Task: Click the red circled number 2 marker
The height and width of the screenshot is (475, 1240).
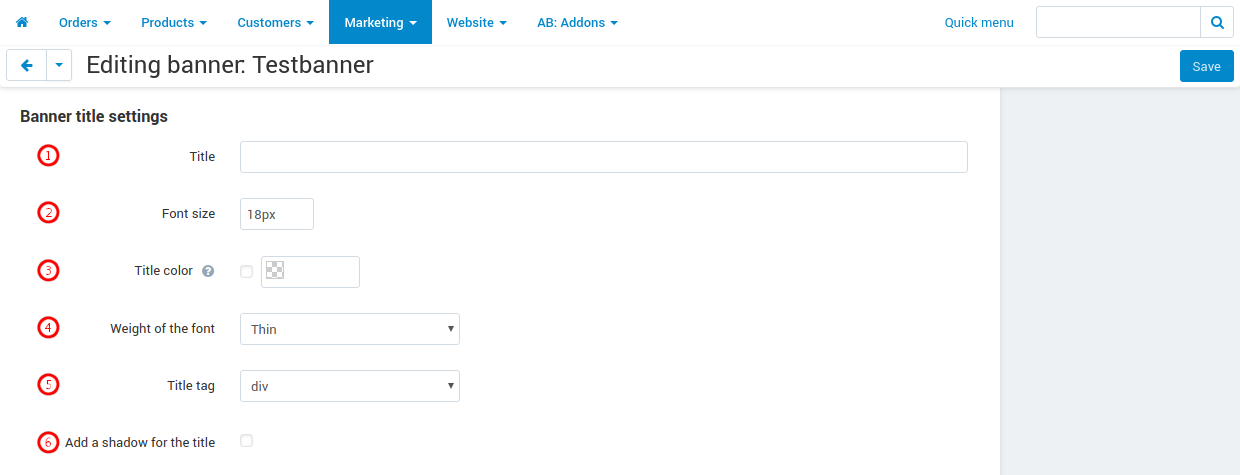Action: pyautogui.click(x=48, y=213)
